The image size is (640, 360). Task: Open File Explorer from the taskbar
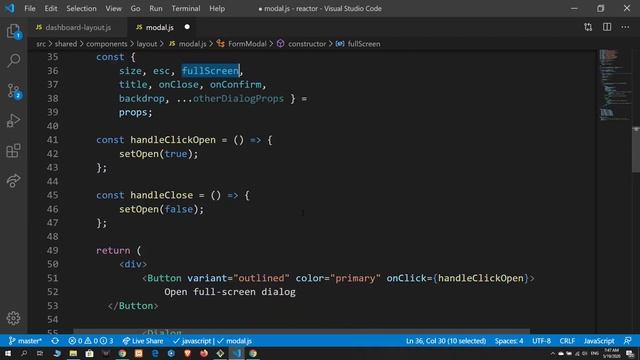73,353
